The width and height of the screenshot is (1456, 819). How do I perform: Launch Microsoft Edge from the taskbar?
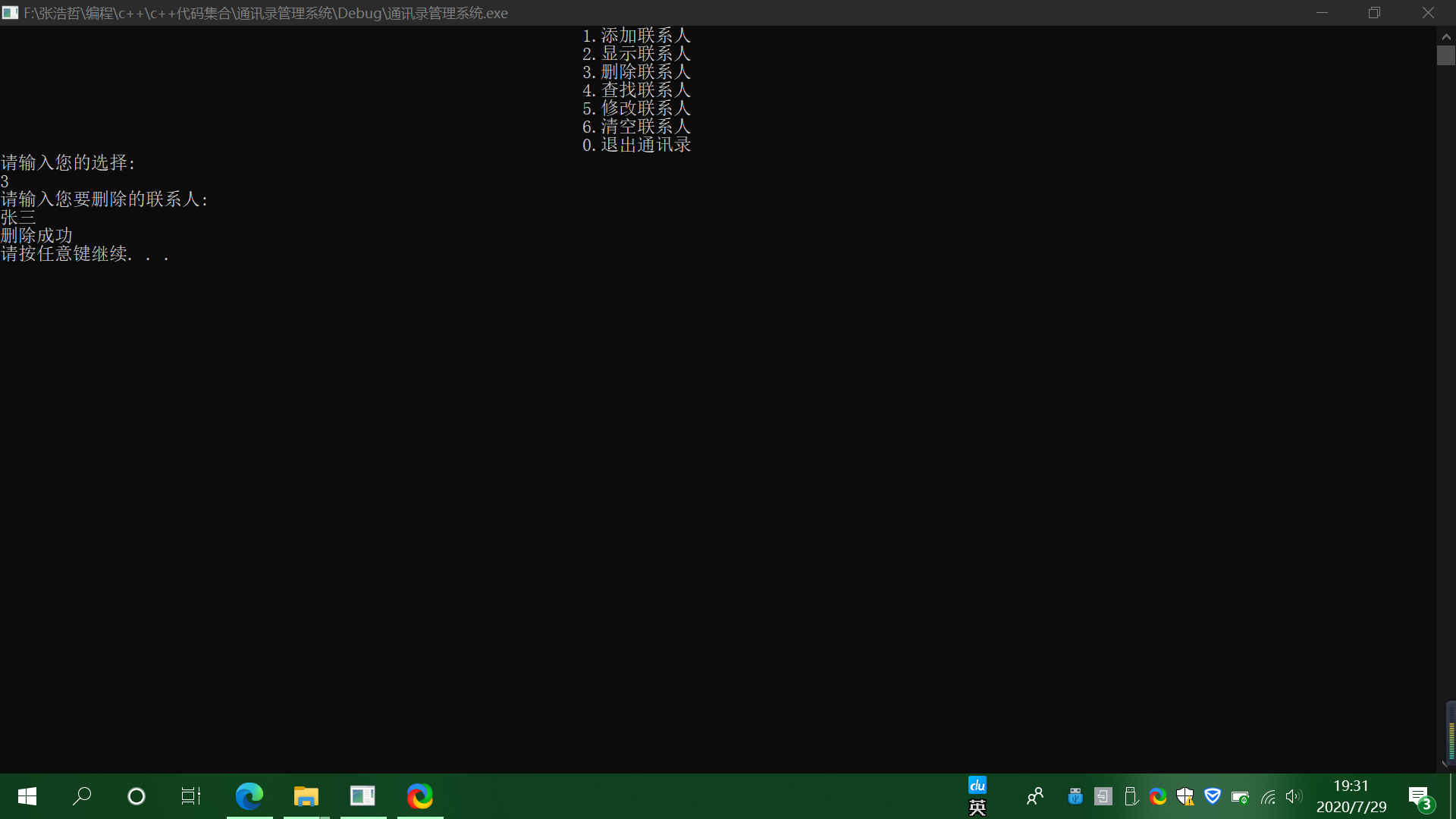pos(249,796)
